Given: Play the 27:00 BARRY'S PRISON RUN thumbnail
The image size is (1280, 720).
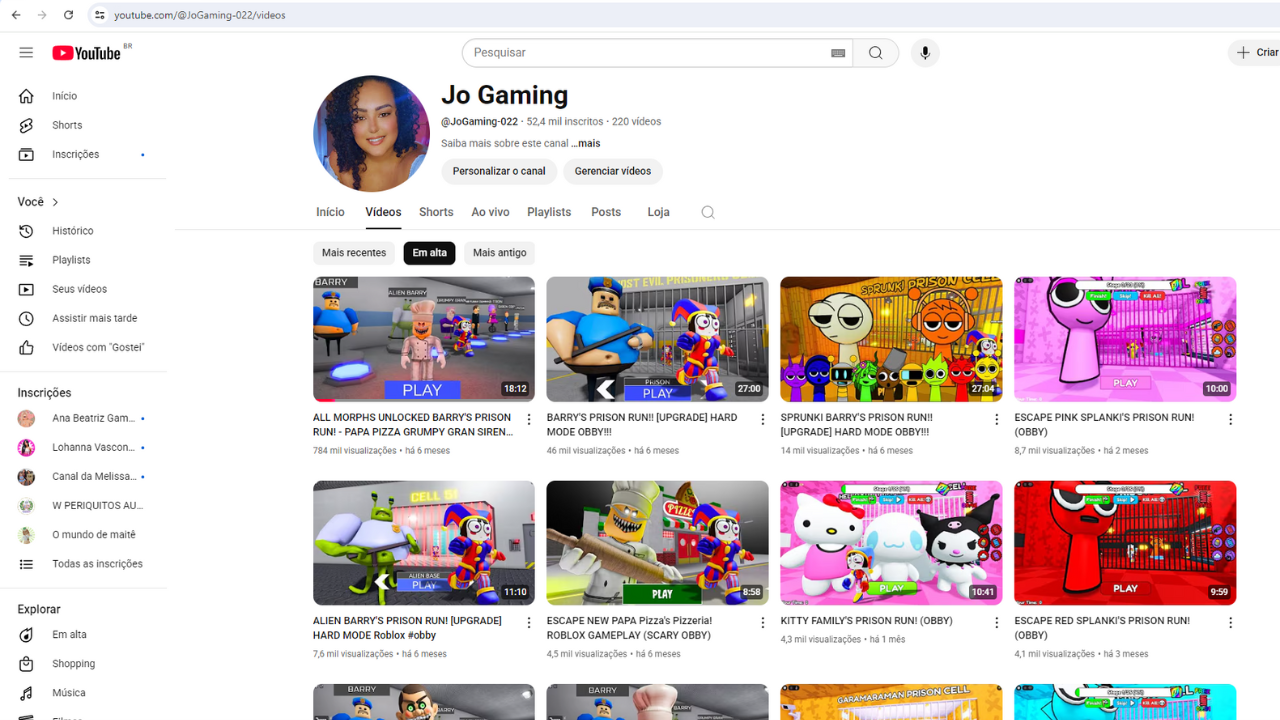Looking at the screenshot, I should [658, 339].
